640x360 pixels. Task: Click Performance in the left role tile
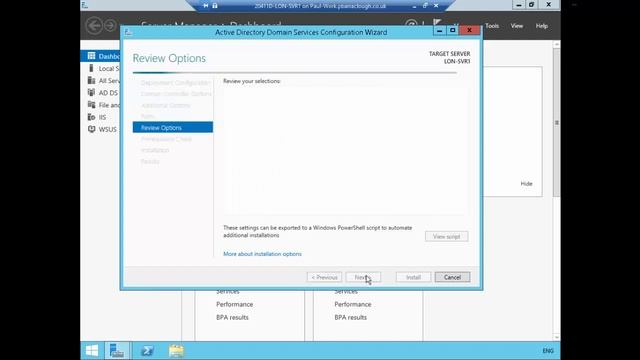click(235, 304)
